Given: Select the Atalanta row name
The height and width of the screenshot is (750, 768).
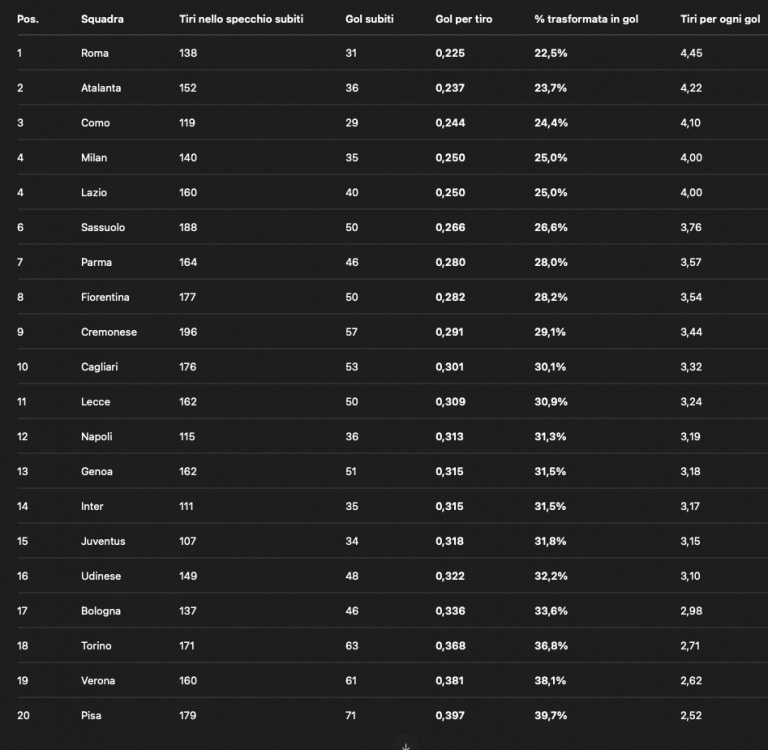Looking at the screenshot, I should pos(101,88).
